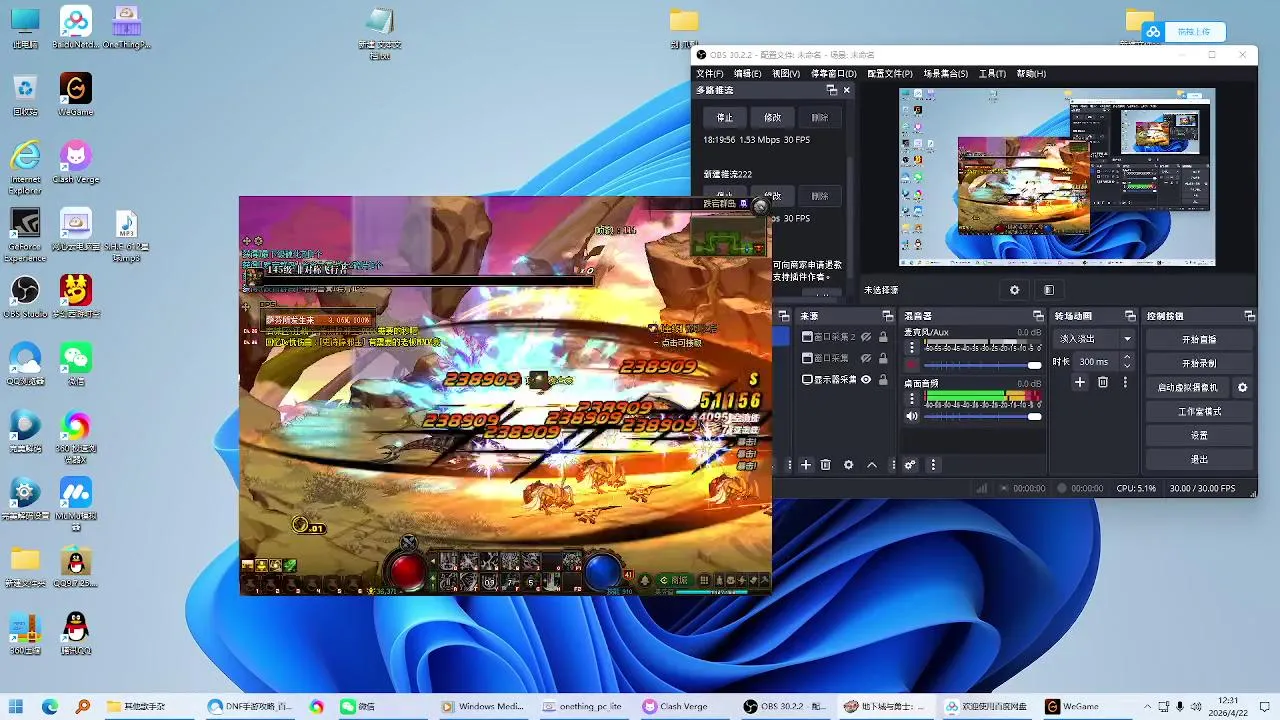Open GeForce Experience desktop shortcut
Screen dimensions: 1280x720
[x=25, y=236]
